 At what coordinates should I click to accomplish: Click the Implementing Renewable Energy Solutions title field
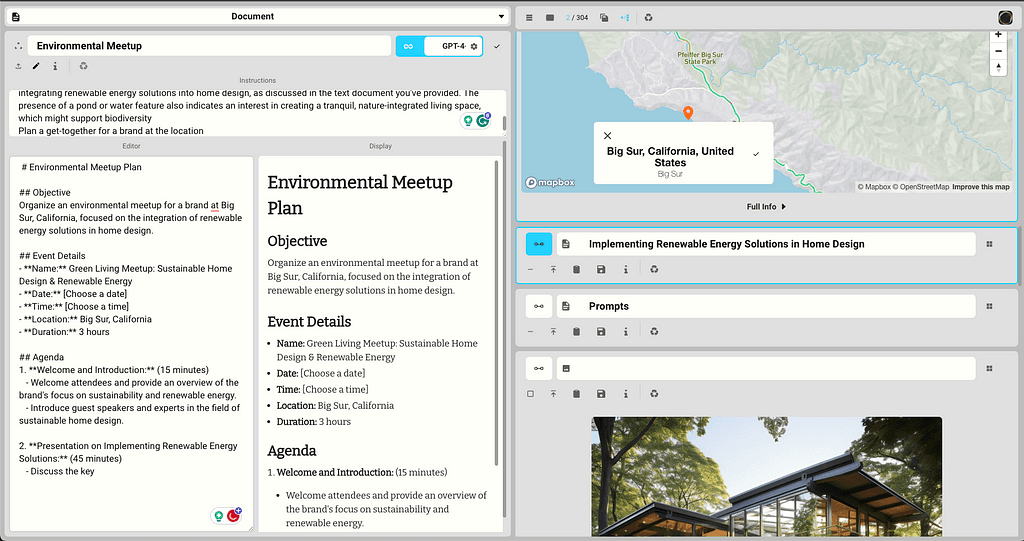click(766, 244)
